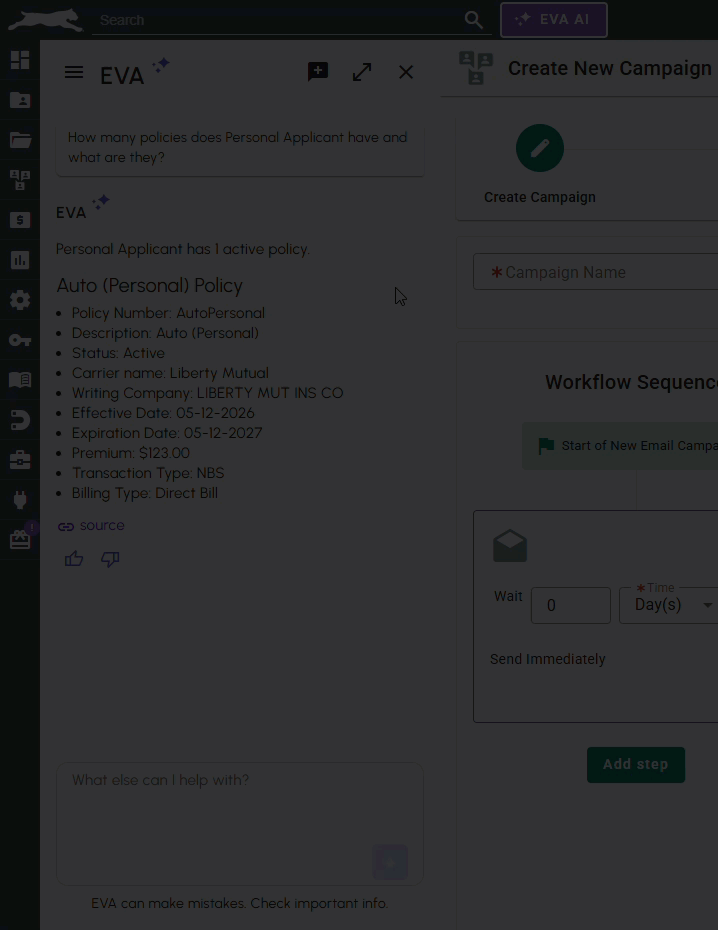Click 'Description: Auto (Personal)' text

coord(165,333)
